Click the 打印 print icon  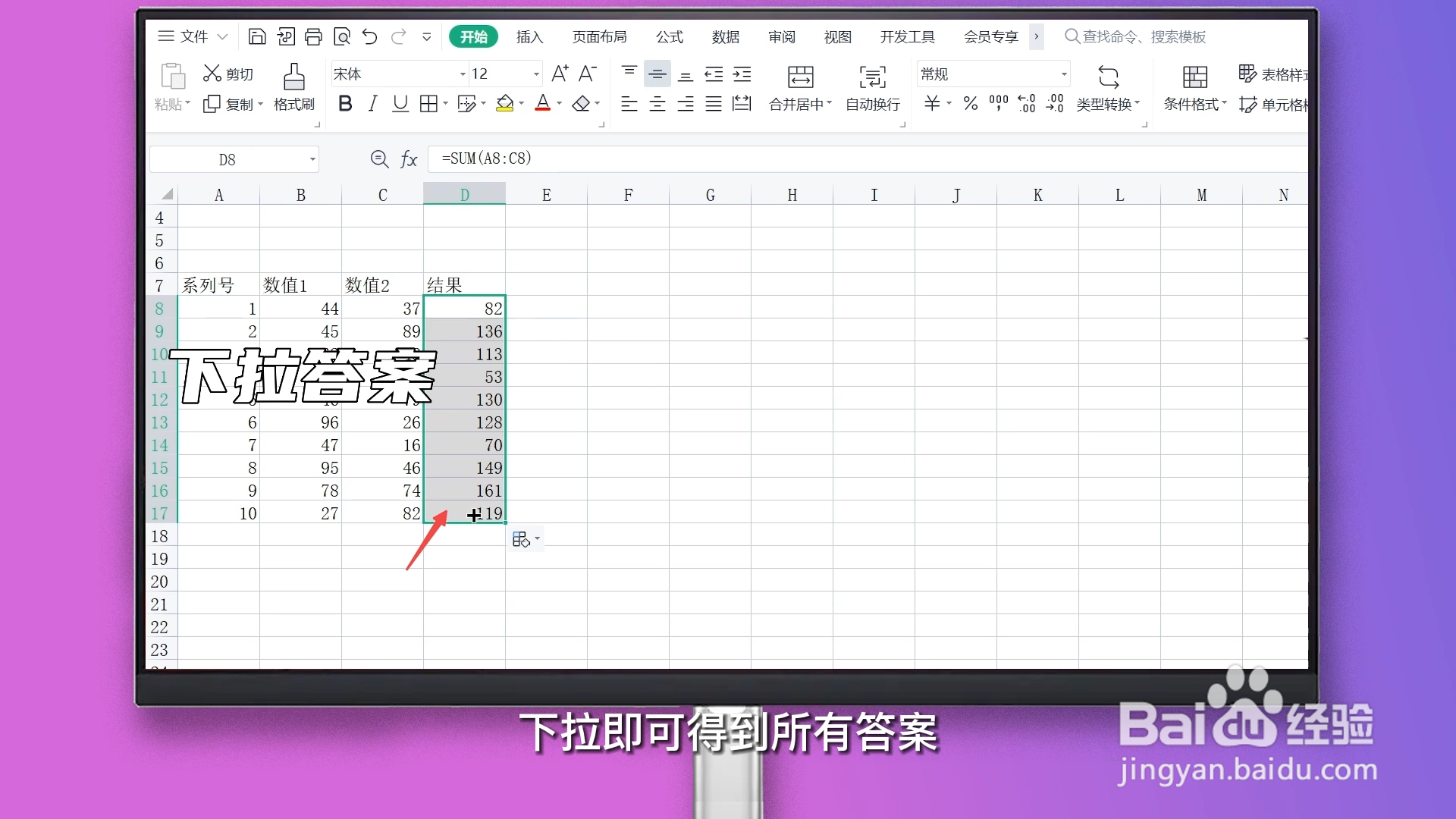coord(313,36)
